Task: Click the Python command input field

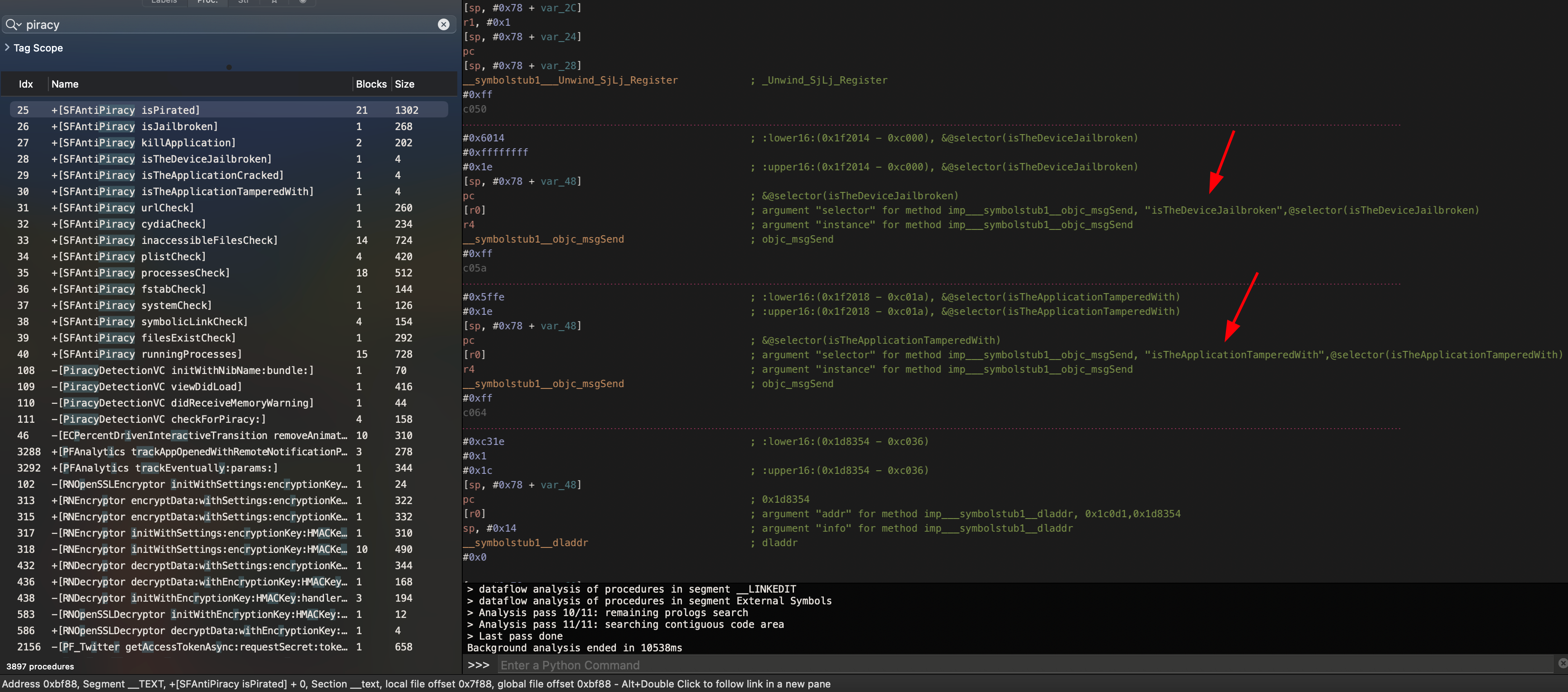Action: tap(1026, 664)
